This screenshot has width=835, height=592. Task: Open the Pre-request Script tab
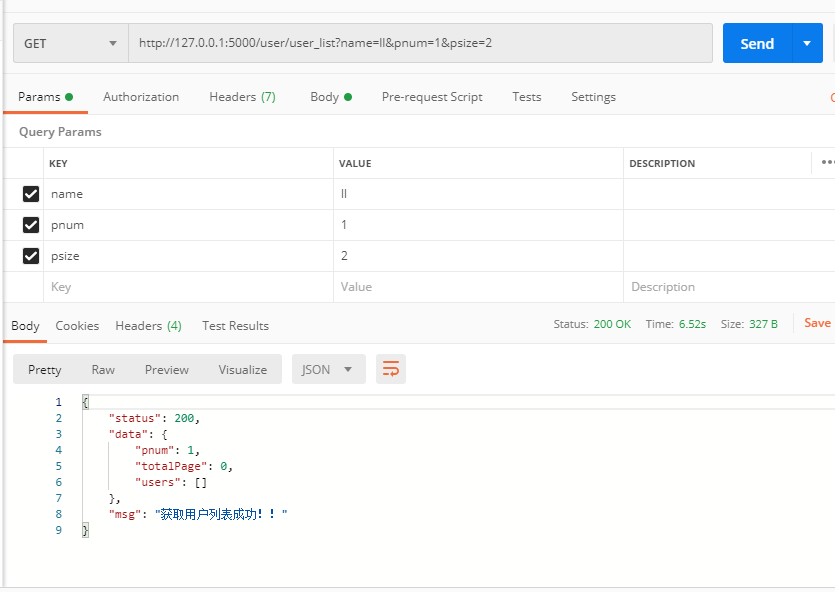click(x=432, y=97)
